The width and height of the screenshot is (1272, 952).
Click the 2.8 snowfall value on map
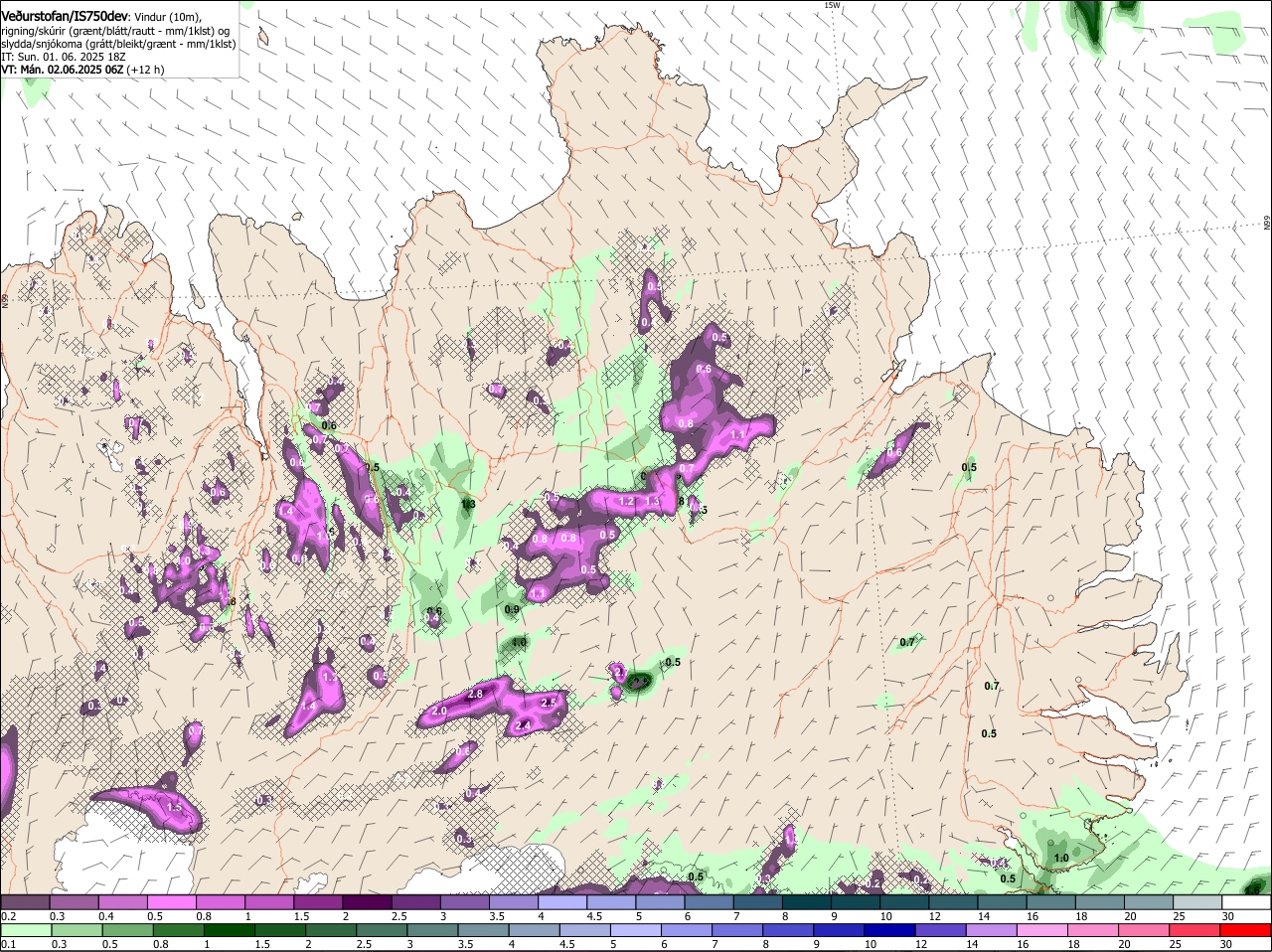pos(475,694)
